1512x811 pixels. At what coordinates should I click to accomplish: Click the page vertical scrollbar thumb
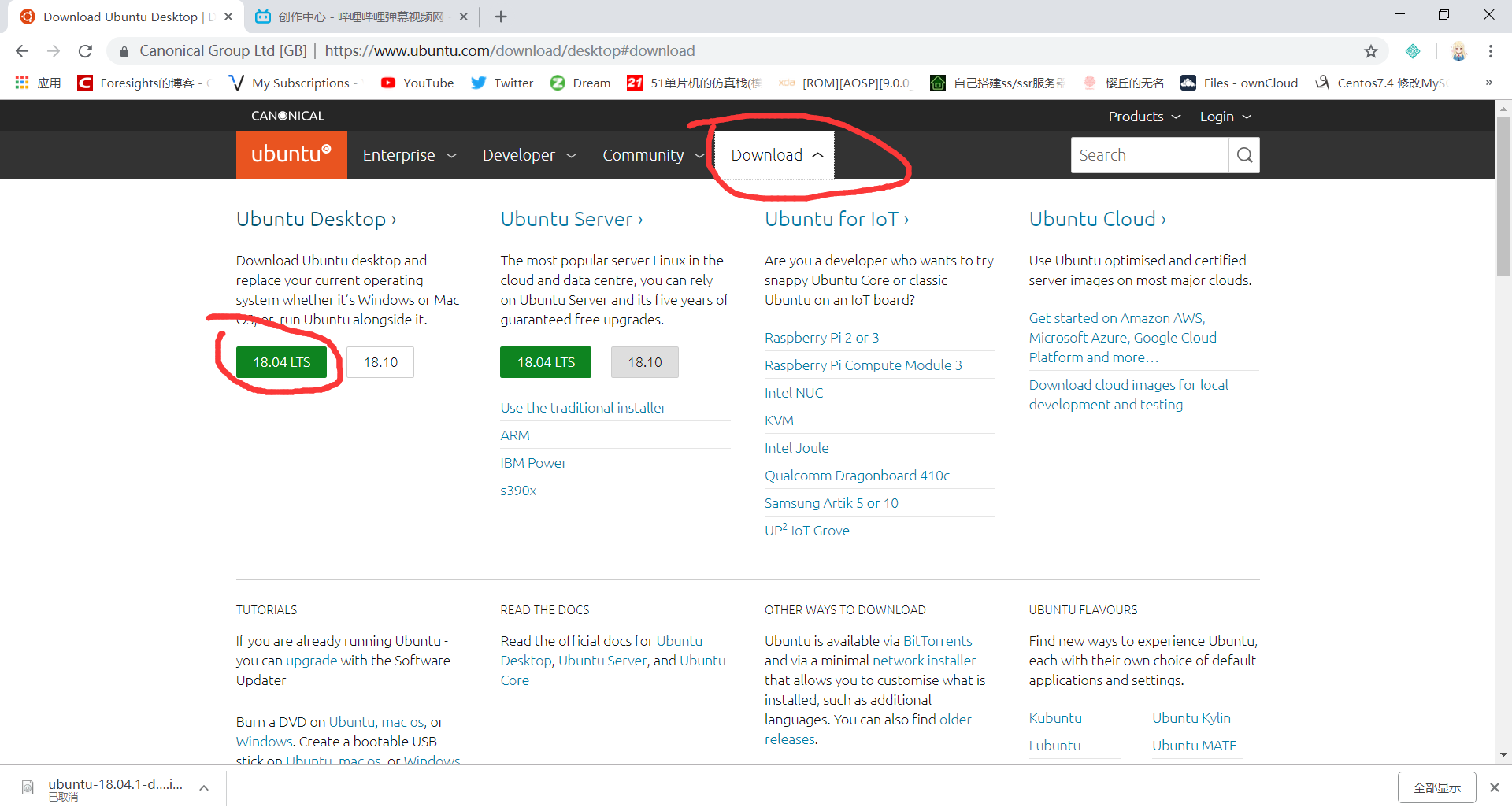[1503, 195]
